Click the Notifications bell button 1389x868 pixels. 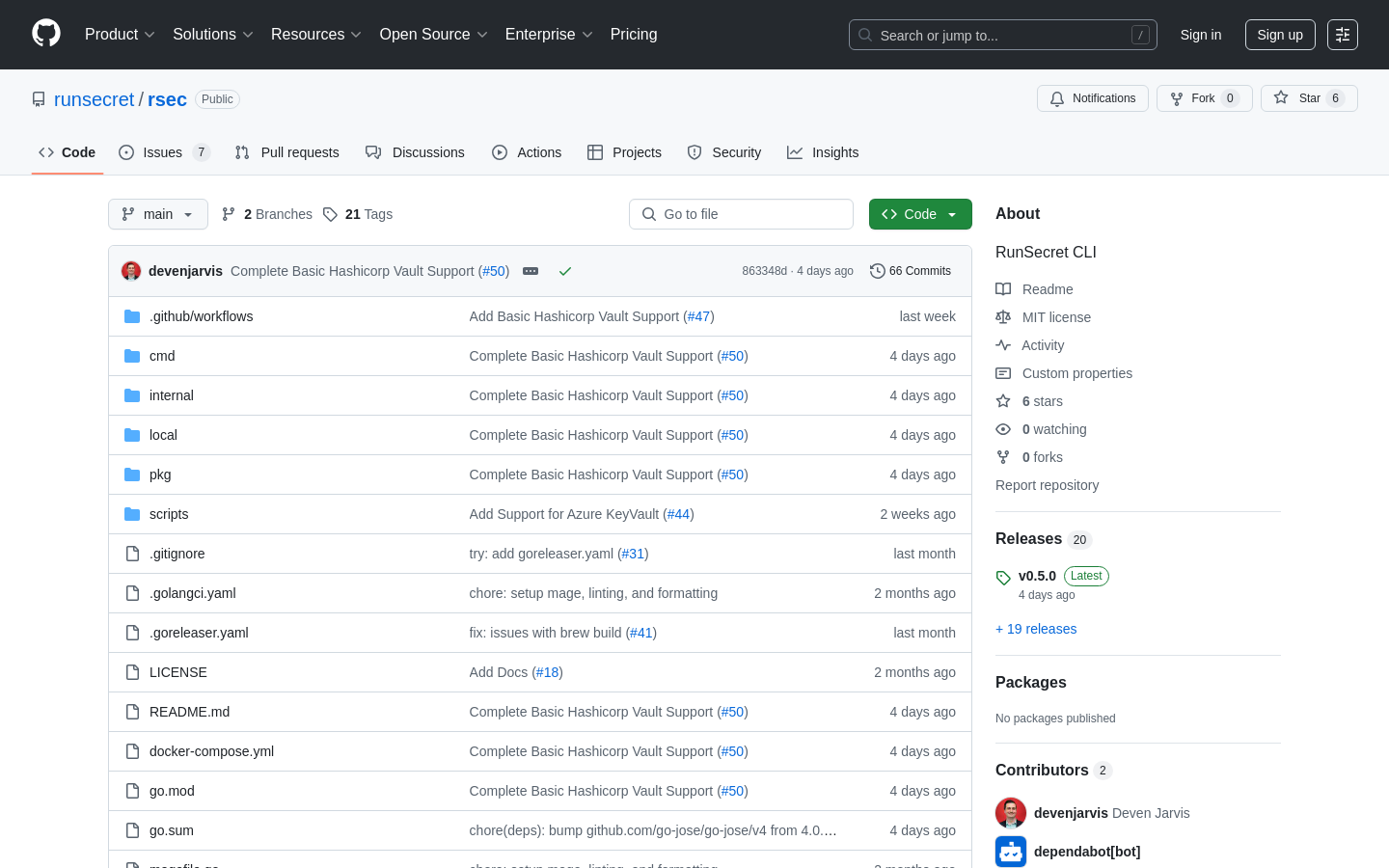1093,98
